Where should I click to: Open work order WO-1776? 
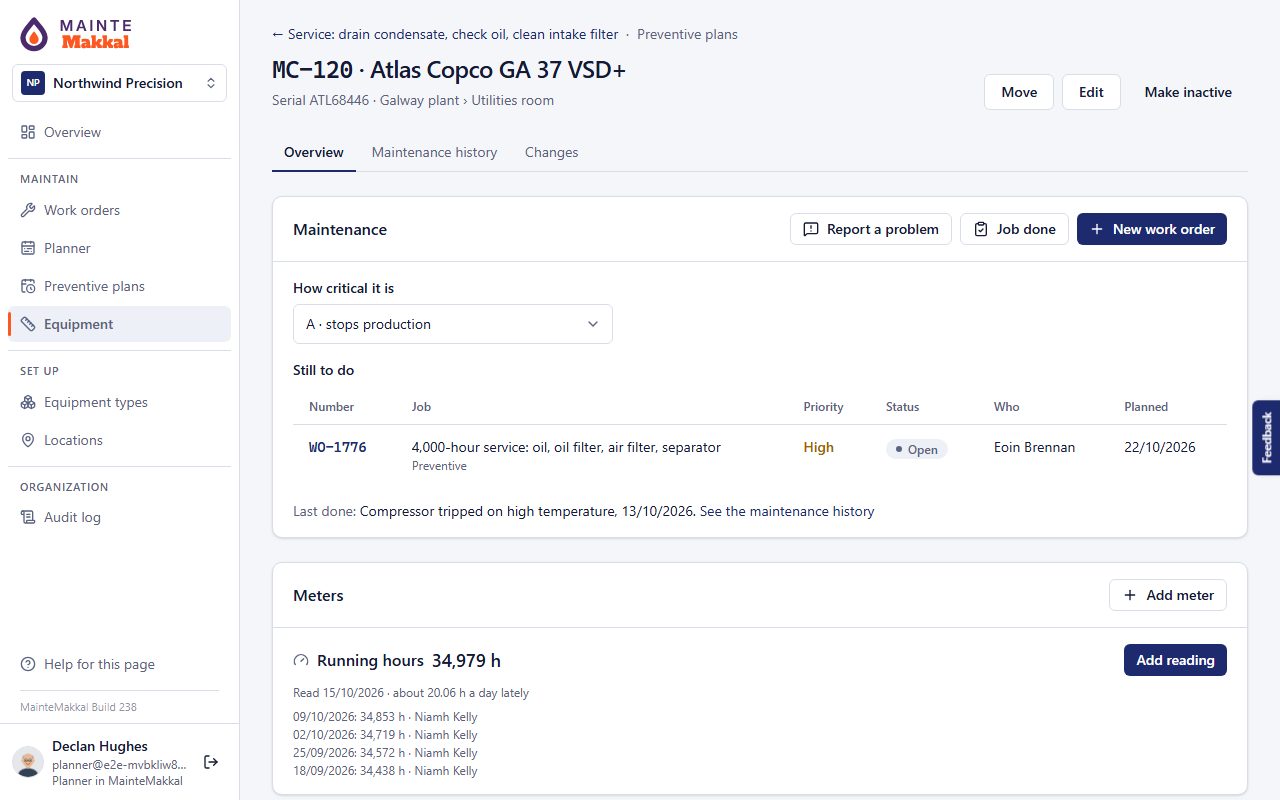click(x=338, y=447)
